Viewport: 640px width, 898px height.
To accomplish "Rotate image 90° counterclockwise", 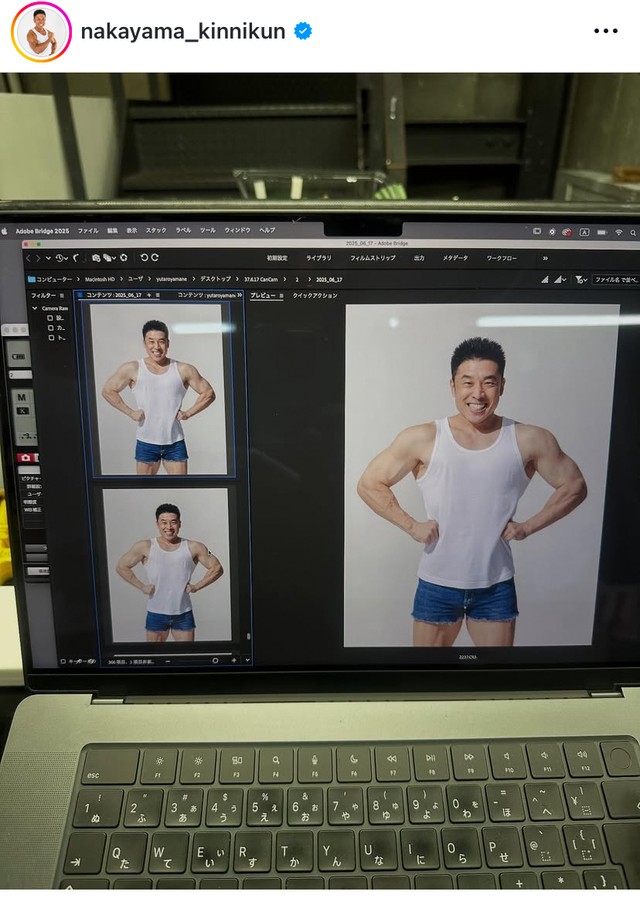I will coord(143,257).
